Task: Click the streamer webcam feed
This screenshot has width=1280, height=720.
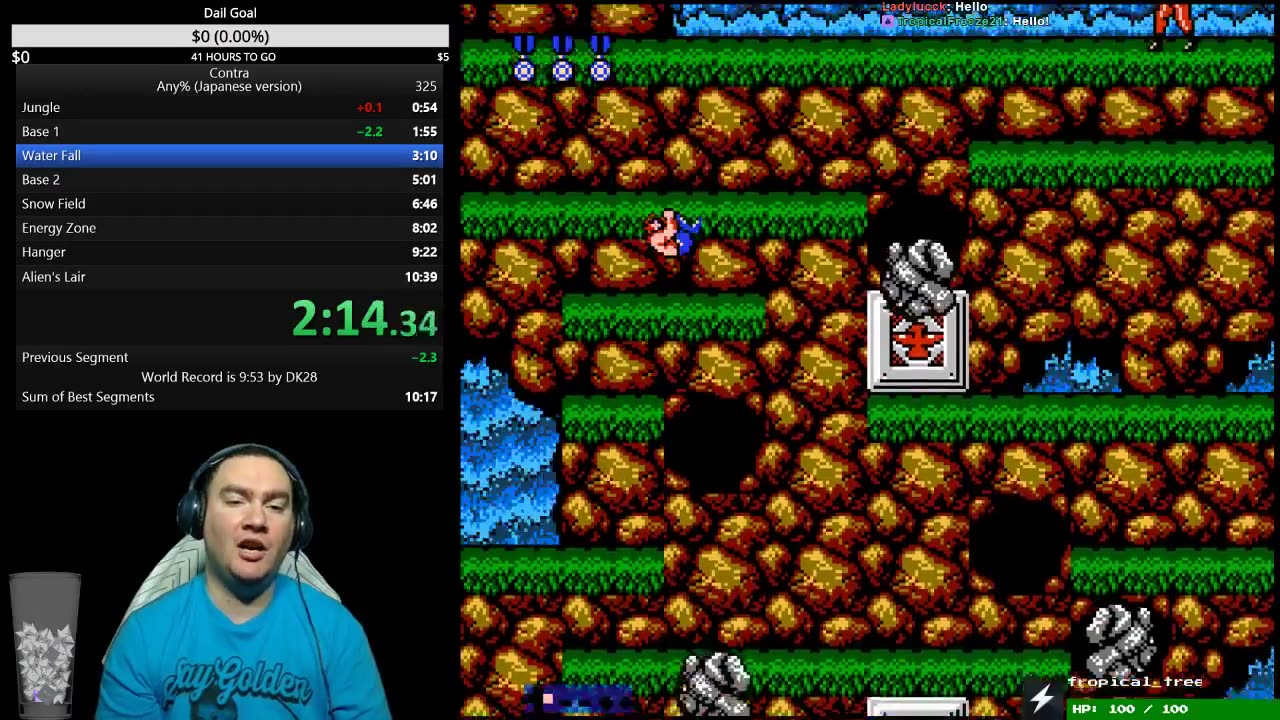Action: (240, 582)
